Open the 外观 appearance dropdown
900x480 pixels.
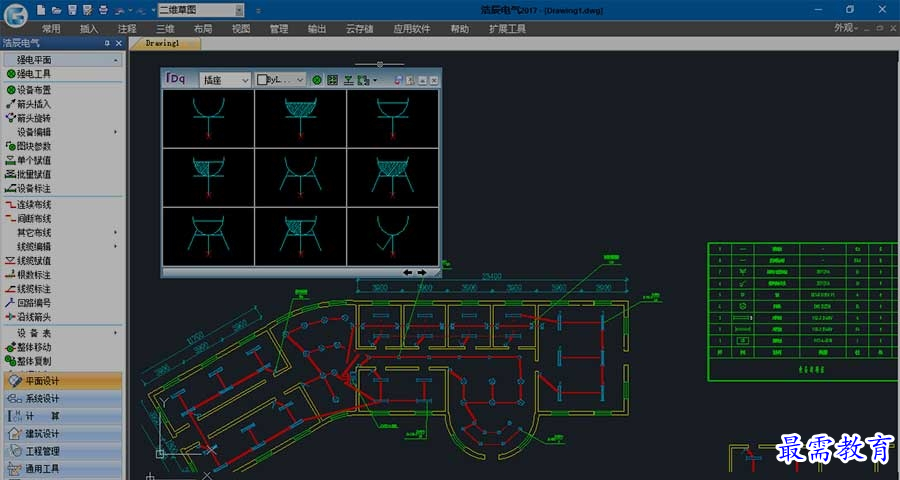coord(846,28)
